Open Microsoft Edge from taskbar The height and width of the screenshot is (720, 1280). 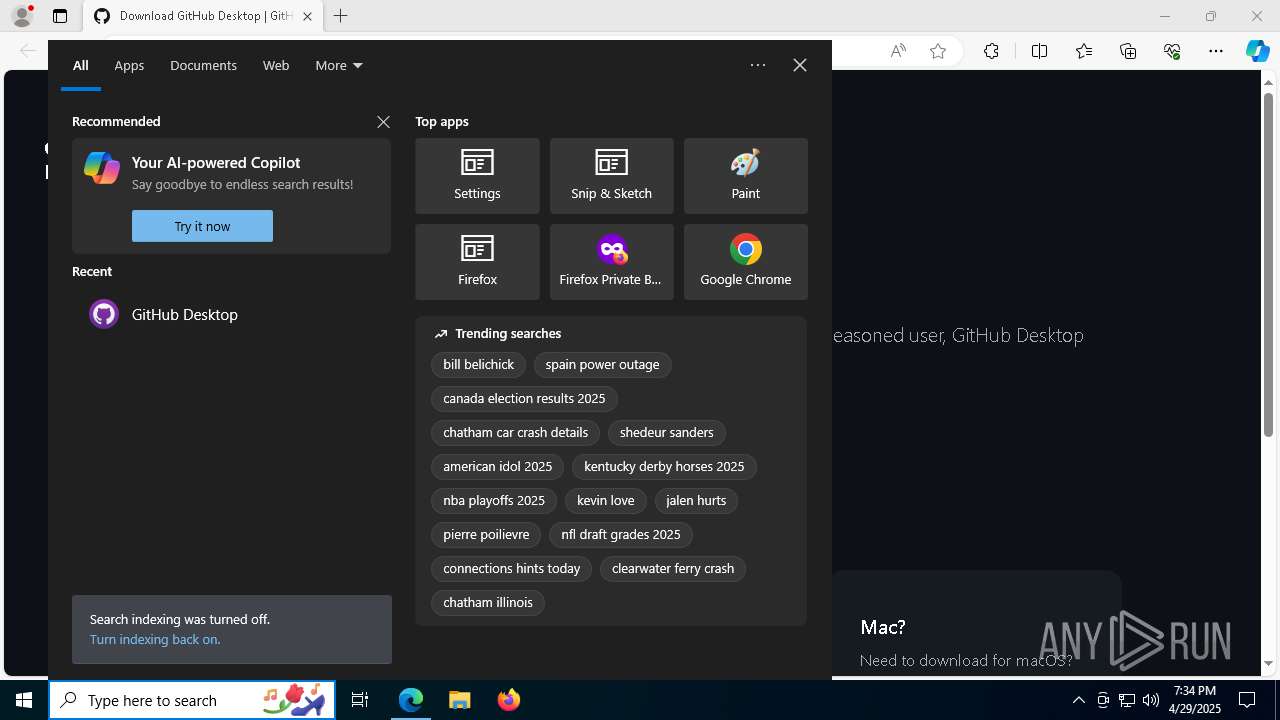pyautogui.click(x=411, y=700)
